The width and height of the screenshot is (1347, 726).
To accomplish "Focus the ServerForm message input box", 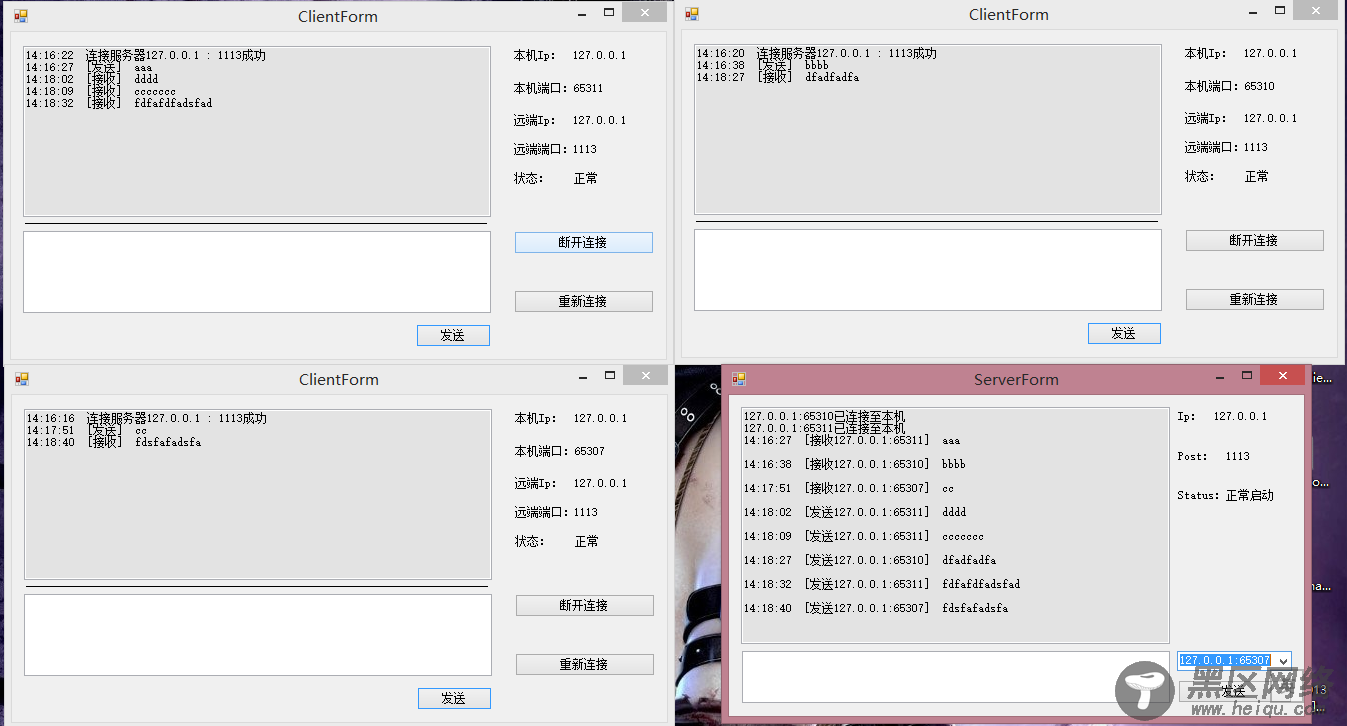I will click(x=954, y=677).
